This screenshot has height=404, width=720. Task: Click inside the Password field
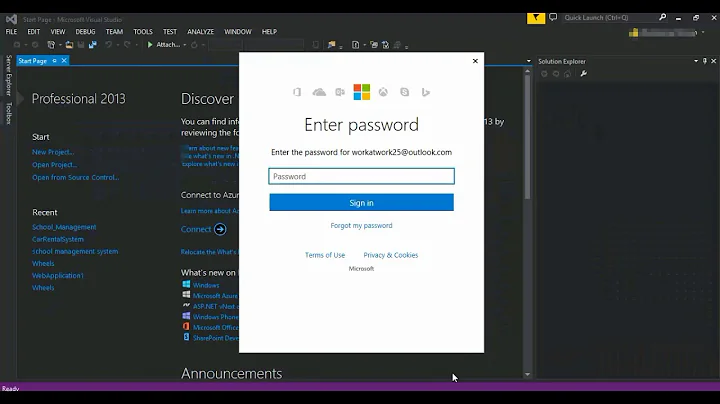point(361,176)
